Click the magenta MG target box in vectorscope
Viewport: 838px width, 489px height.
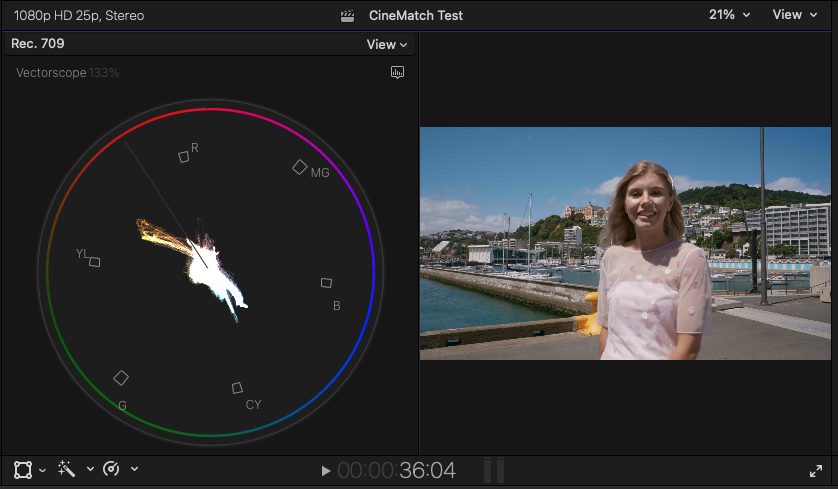299,167
